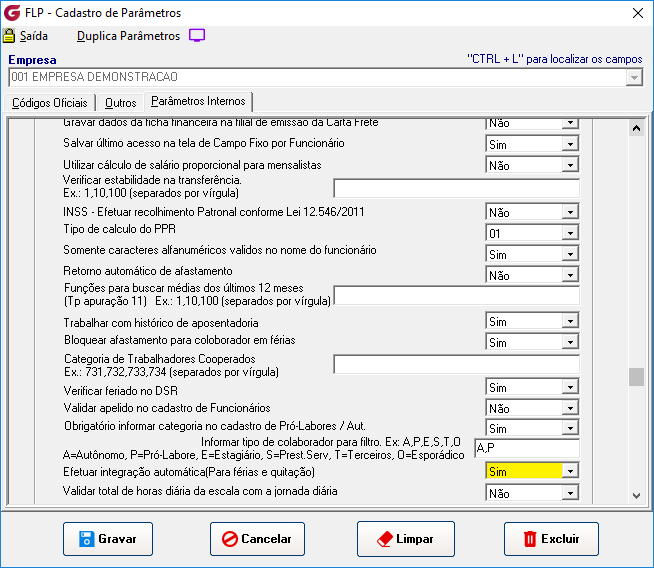
Task: Click the Gravar save button
Action: click(x=108, y=539)
